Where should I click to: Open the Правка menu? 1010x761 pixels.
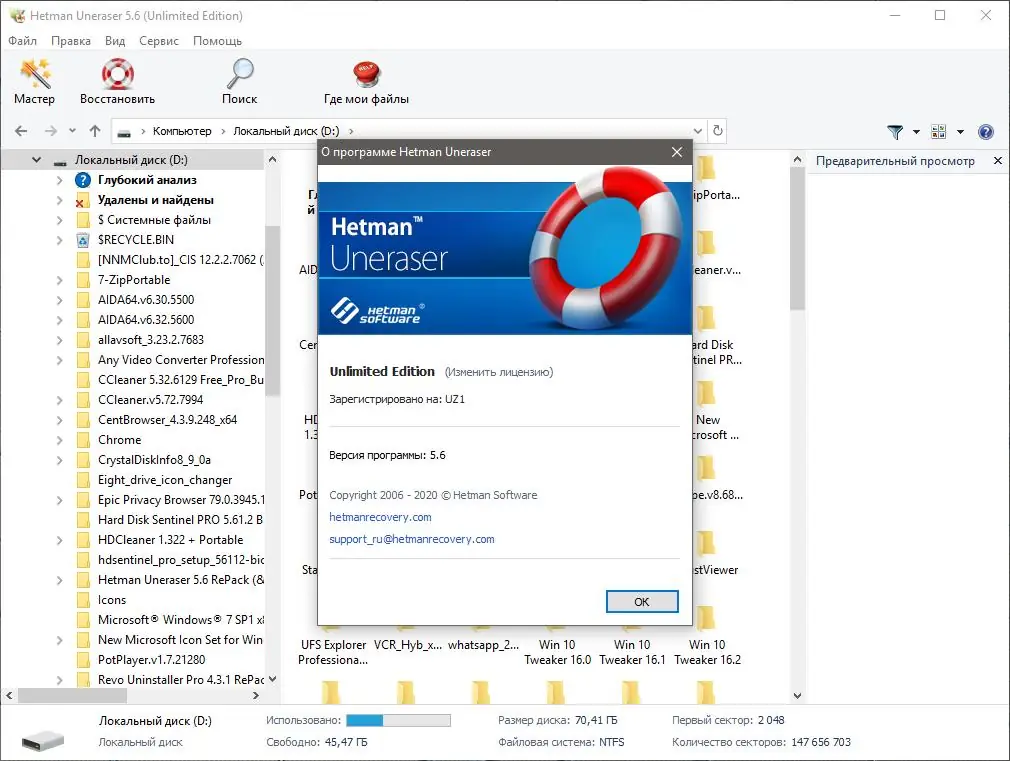click(x=71, y=41)
